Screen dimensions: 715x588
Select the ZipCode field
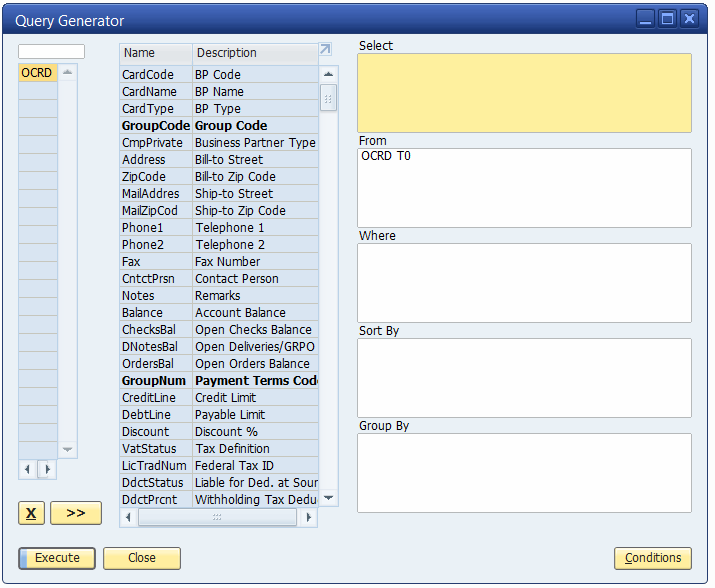tap(156, 177)
